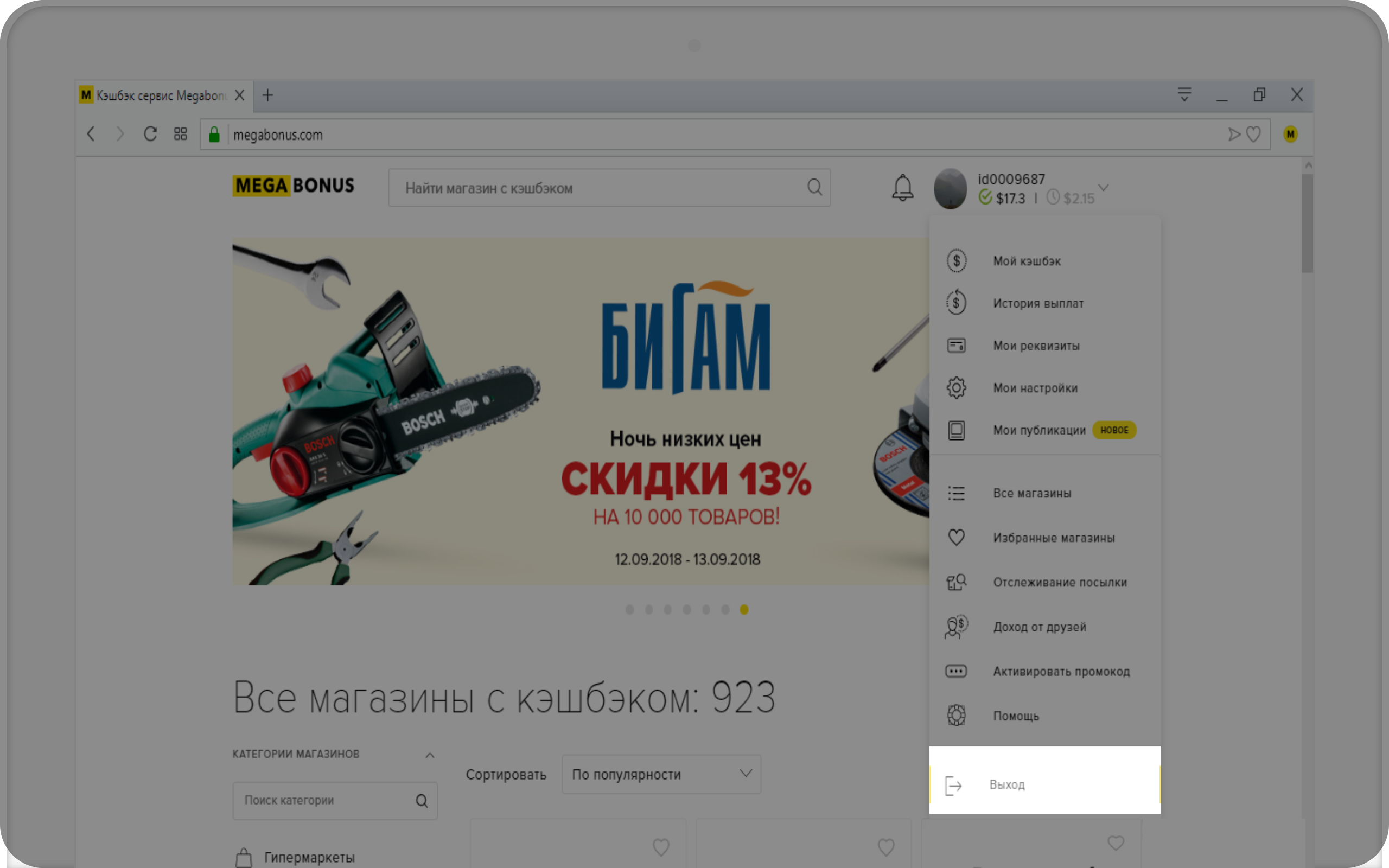Click the search magnifier in store search
The height and width of the screenshot is (868, 1389).
tap(814, 187)
